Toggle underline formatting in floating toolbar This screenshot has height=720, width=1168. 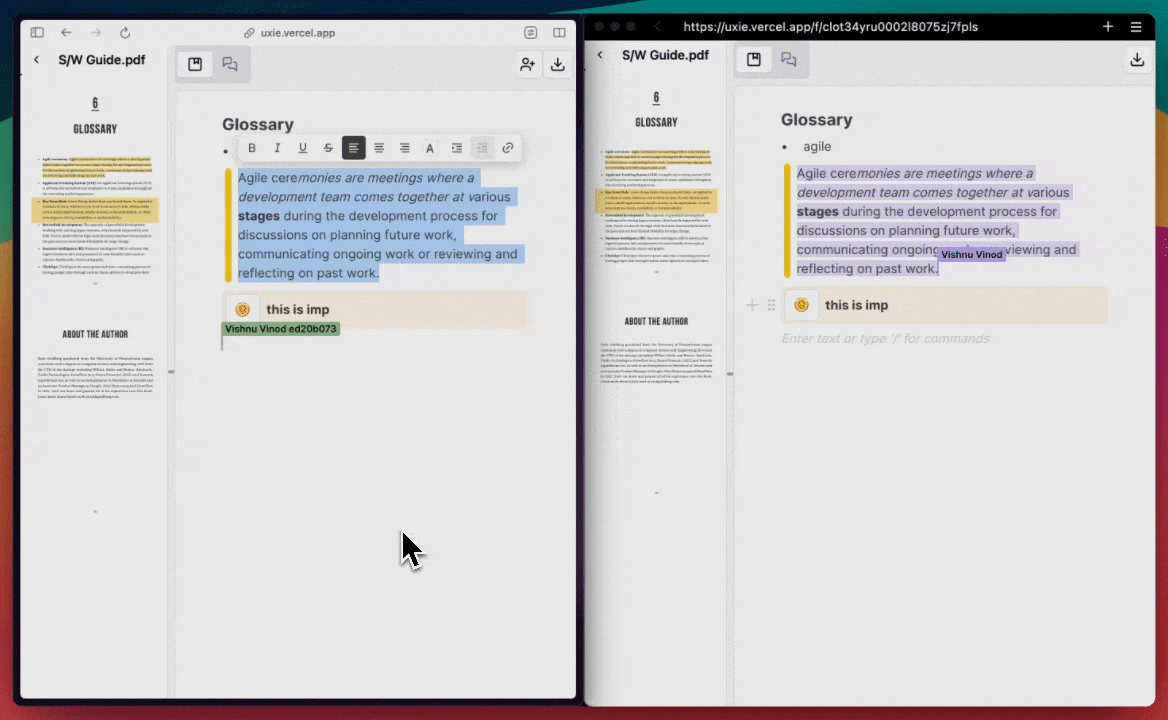(302, 147)
